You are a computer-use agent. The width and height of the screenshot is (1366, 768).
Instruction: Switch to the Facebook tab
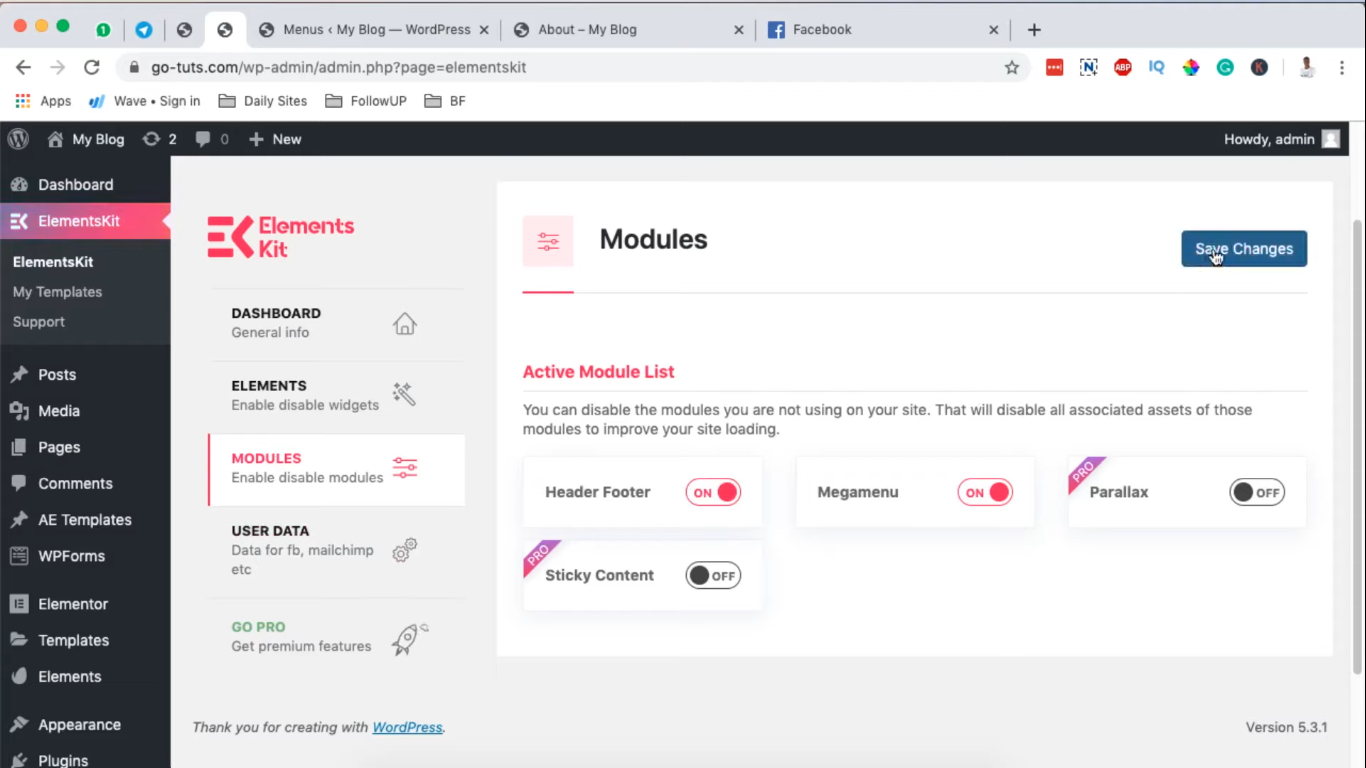tap(883, 30)
